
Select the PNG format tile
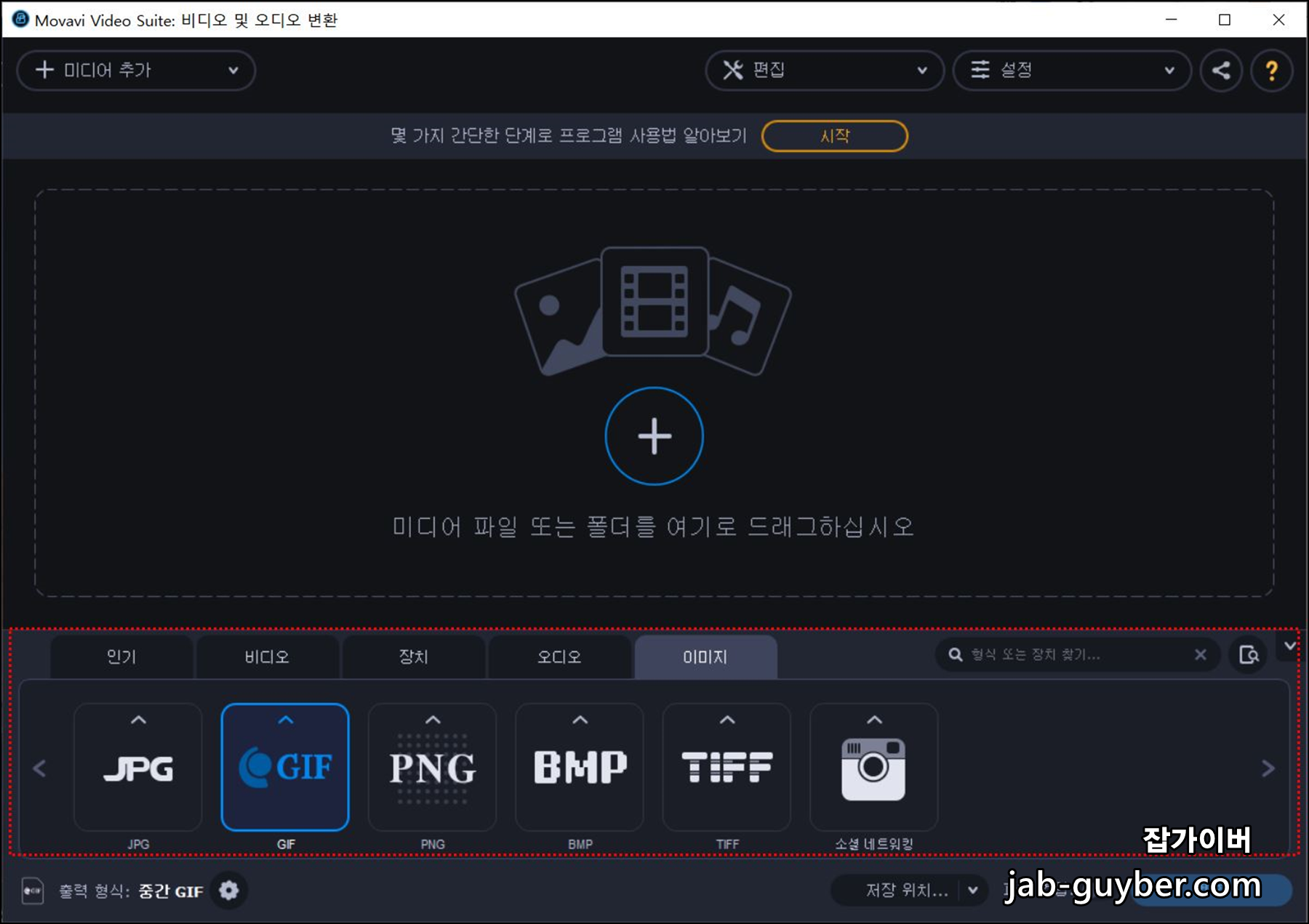click(433, 767)
